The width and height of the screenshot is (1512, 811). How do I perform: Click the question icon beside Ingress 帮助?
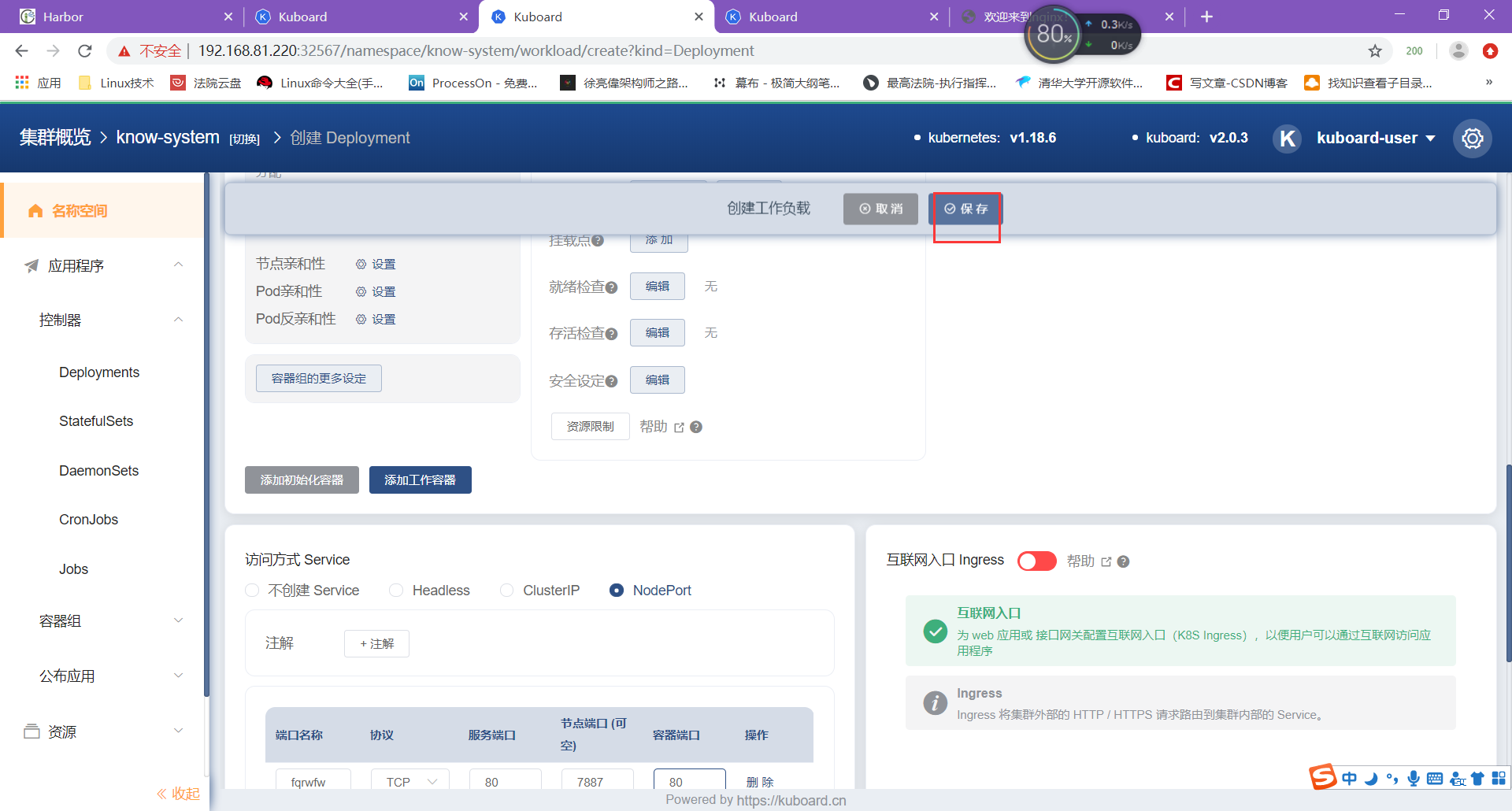pos(1124,561)
